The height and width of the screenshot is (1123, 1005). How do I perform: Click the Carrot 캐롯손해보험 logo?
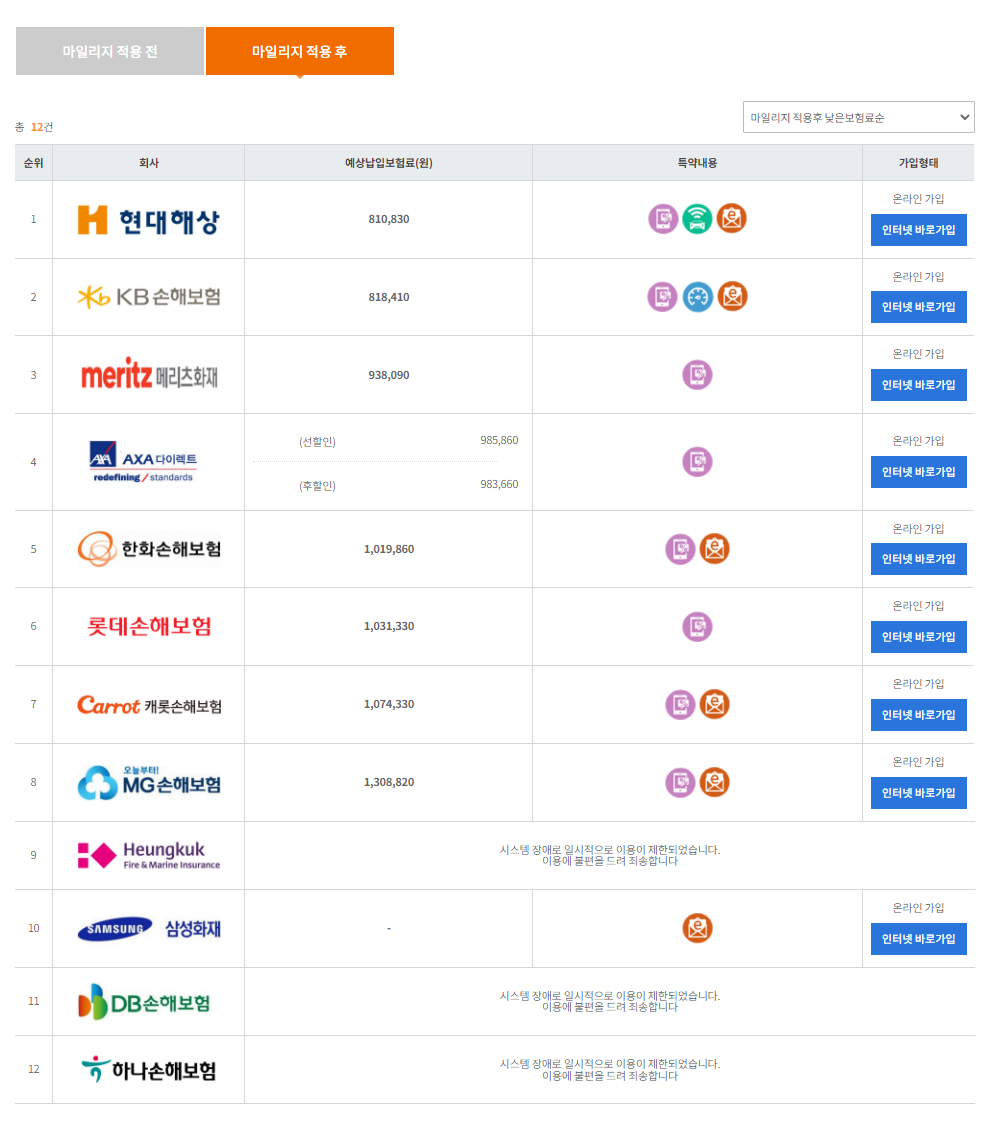coord(149,705)
